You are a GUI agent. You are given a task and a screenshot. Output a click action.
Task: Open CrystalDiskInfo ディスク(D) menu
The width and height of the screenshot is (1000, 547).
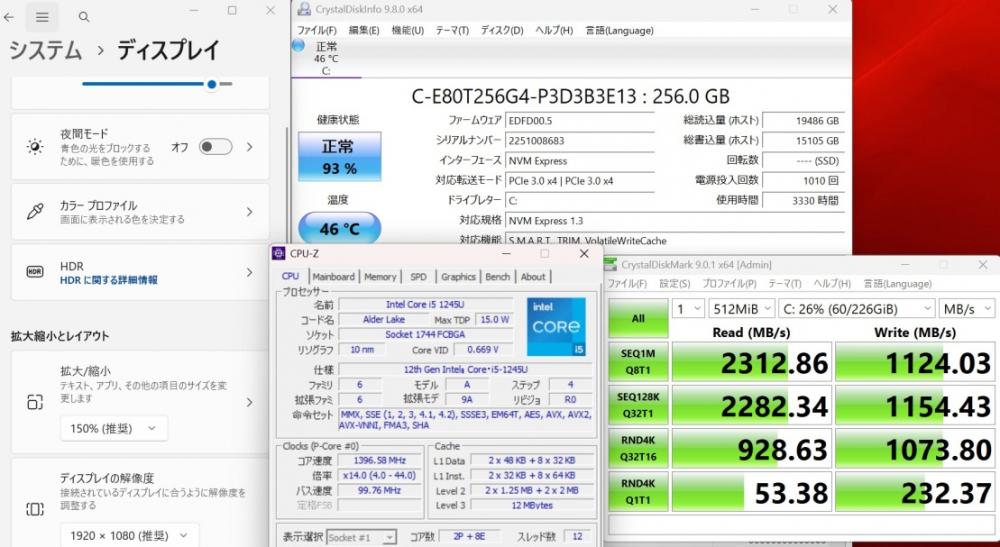coord(502,31)
